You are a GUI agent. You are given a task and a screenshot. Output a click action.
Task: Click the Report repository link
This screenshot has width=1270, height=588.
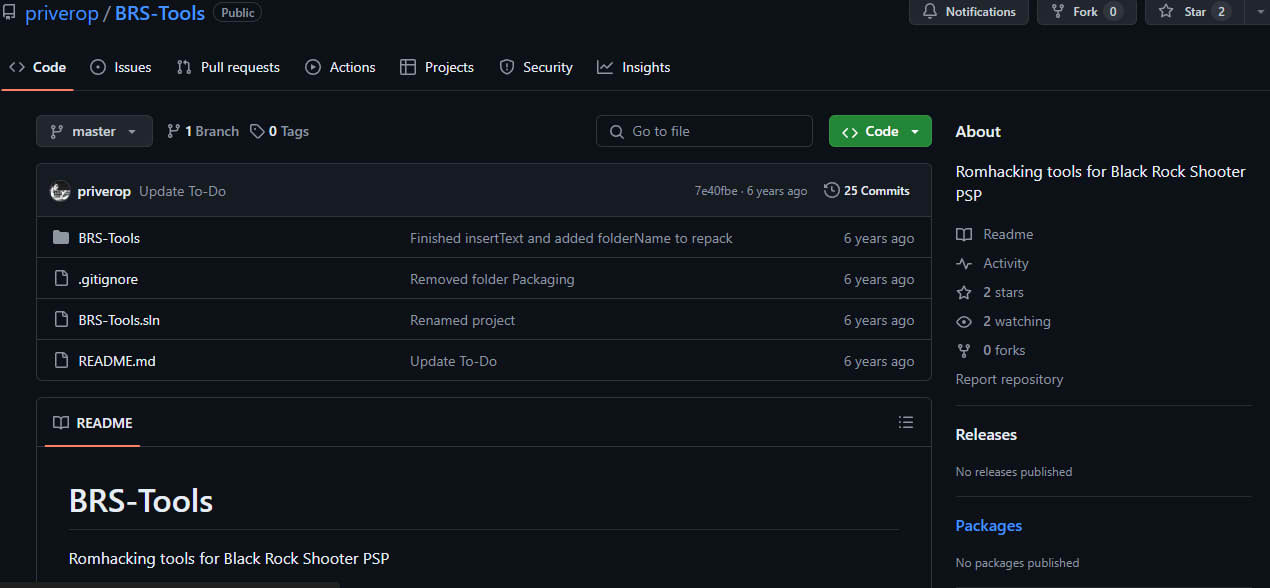(1009, 379)
